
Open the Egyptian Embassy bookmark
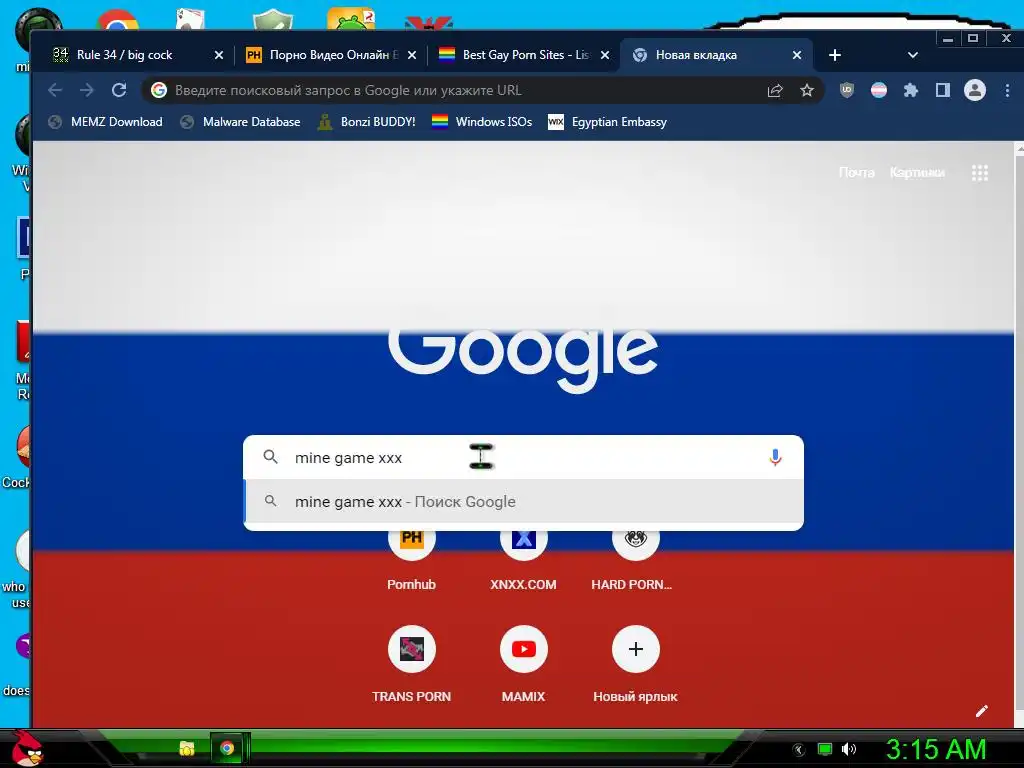coord(607,122)
